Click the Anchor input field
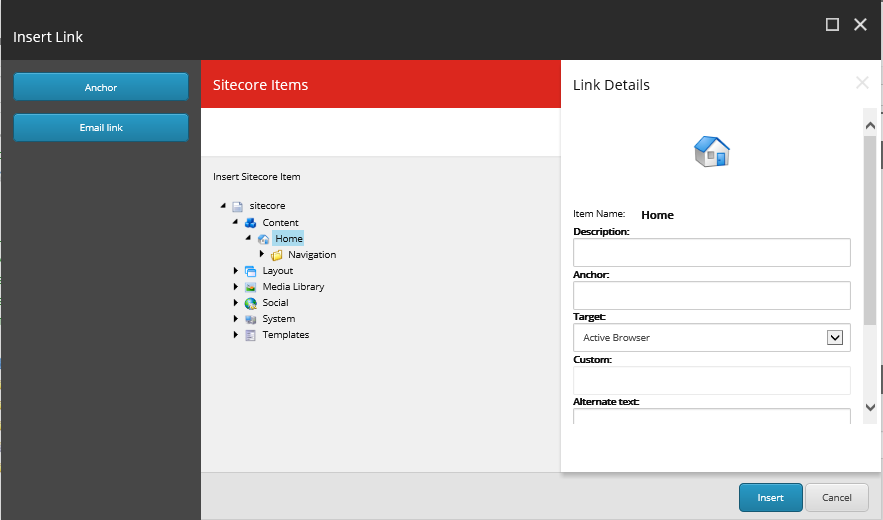The height and width of the screenshot is (520, 883). click(712, 295)
